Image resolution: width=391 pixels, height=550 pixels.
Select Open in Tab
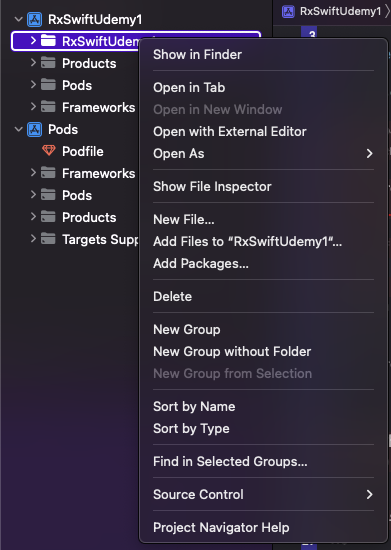coord(189,88)
